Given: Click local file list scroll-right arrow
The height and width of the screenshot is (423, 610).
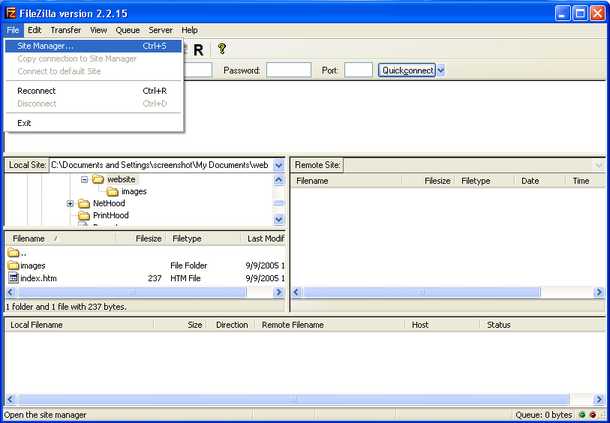Looking at the screenshot, I should (279, 292).
